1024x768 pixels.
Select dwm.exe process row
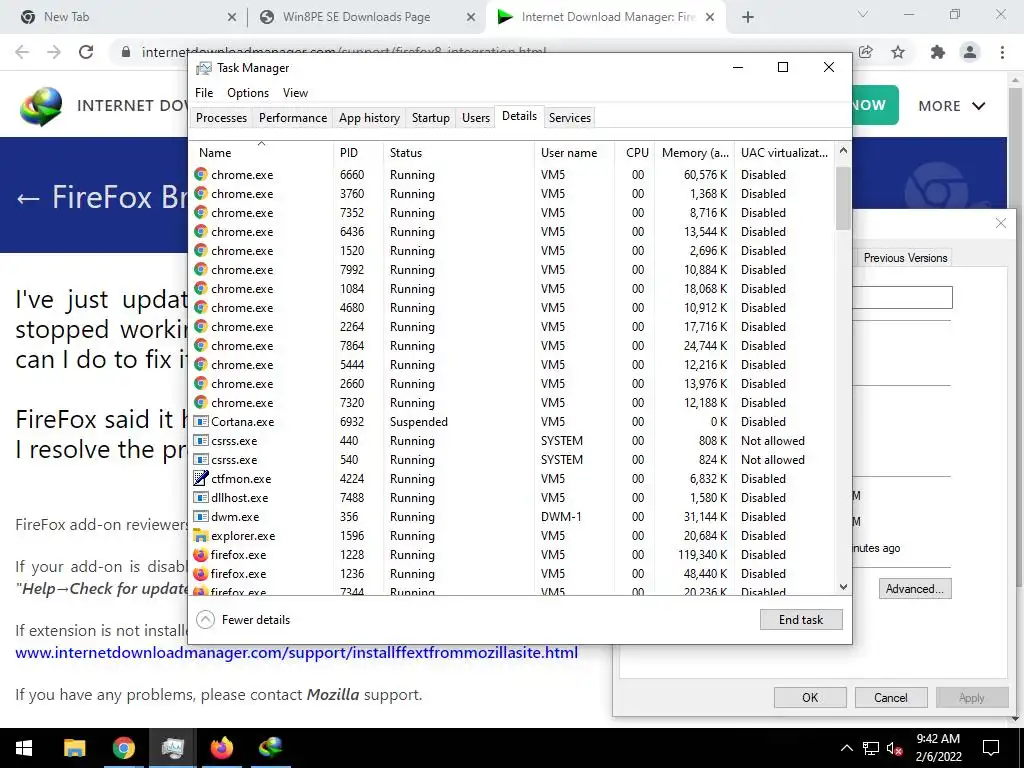point(513,517)
